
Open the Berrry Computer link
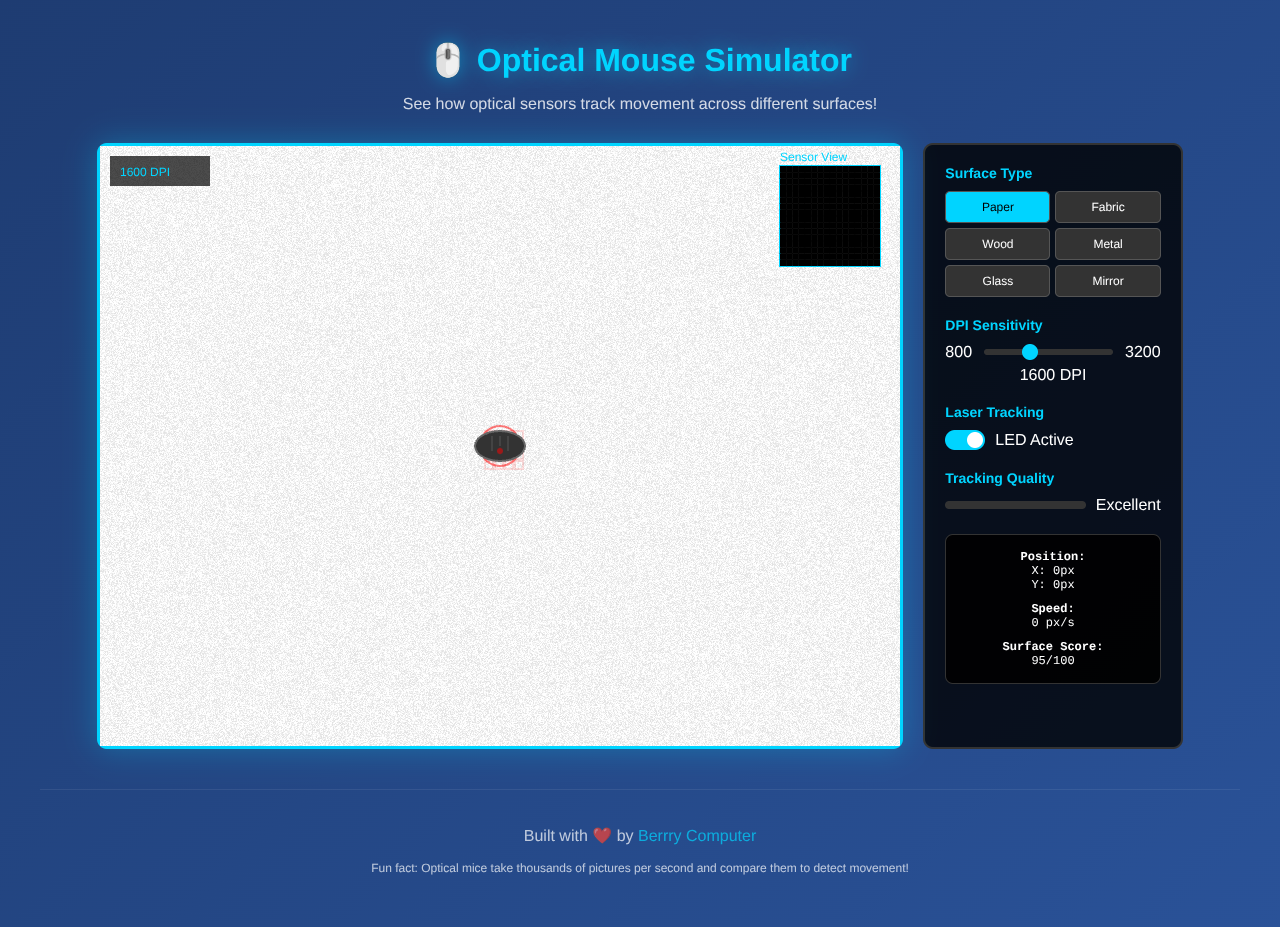pyautogui.click(x=697, y=834)
